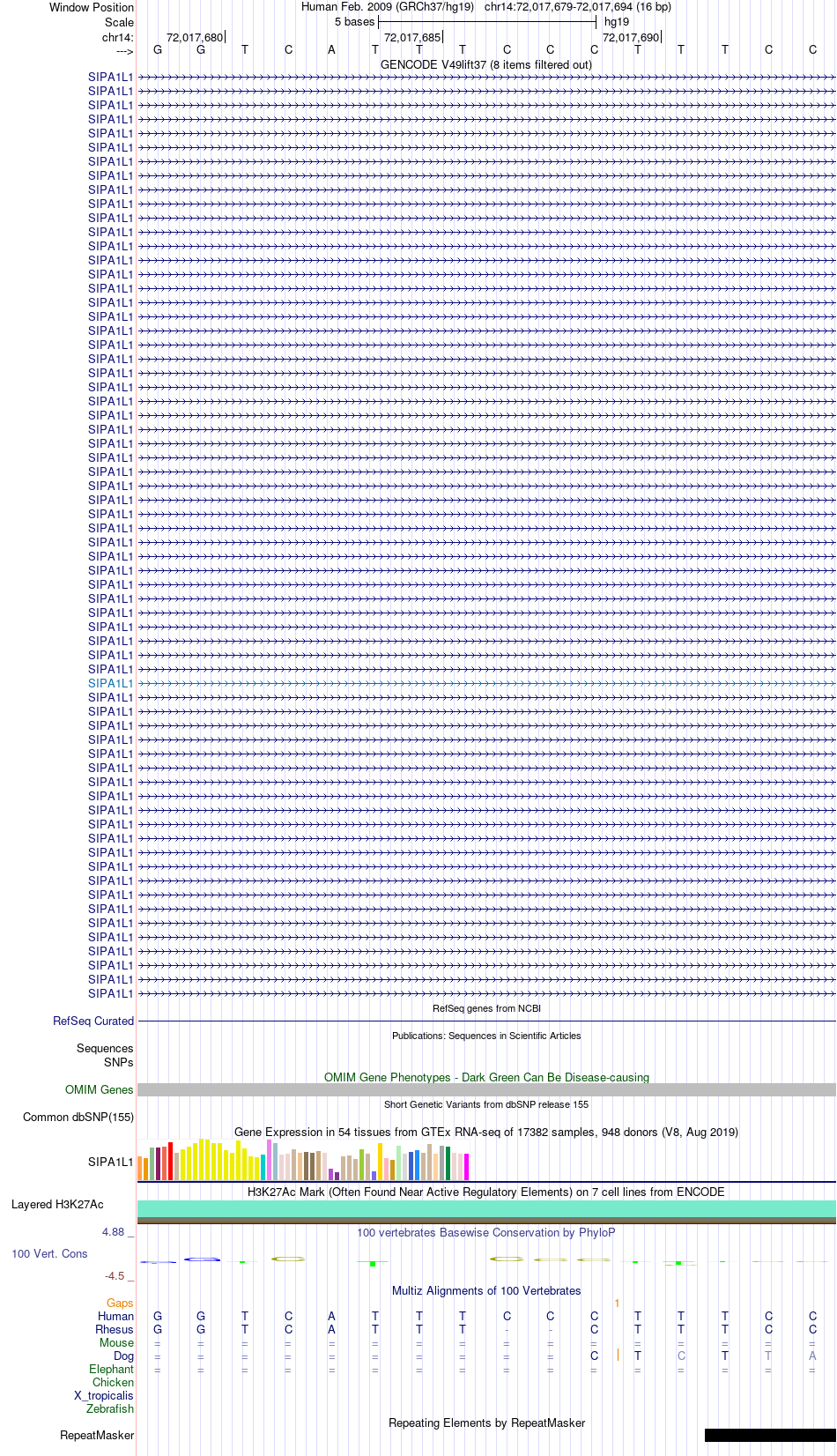The image size is (837, 1456).
Task: Click the magenta bar in GTEx chart
Action: pos(467,1167)
